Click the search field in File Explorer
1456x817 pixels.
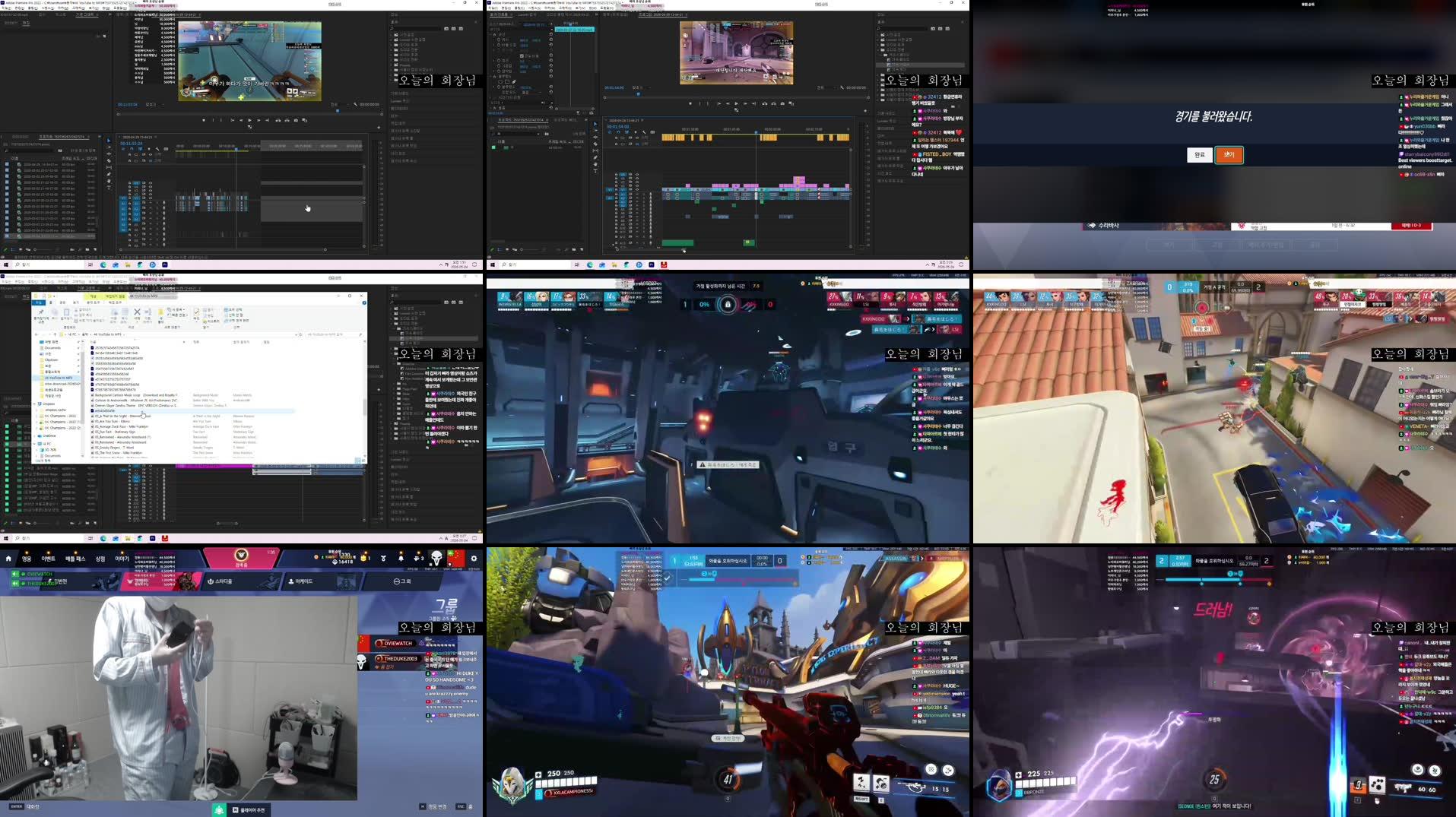coord(333,334)
